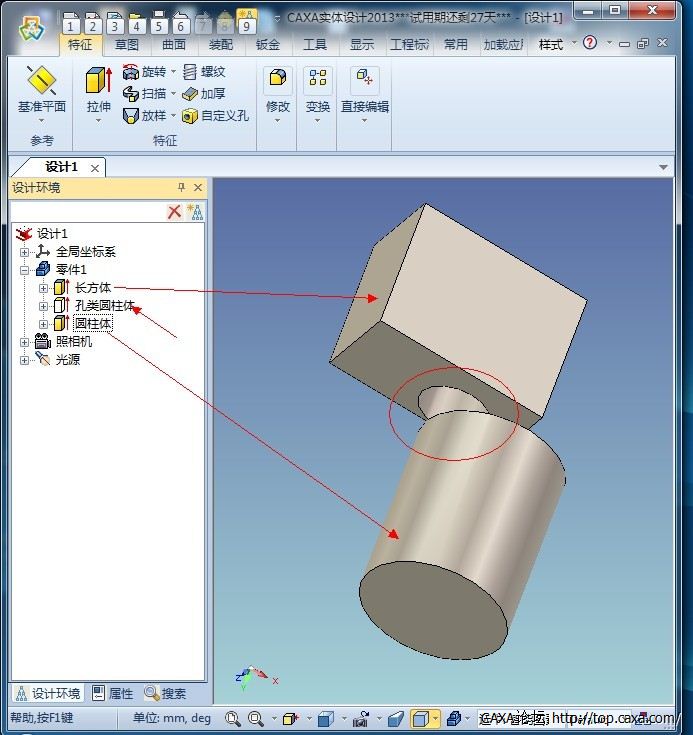The height and width of the screenshot is (735, 693).
Task: Collapse the 零件1 tree node
Action: [x=25, y=270]
